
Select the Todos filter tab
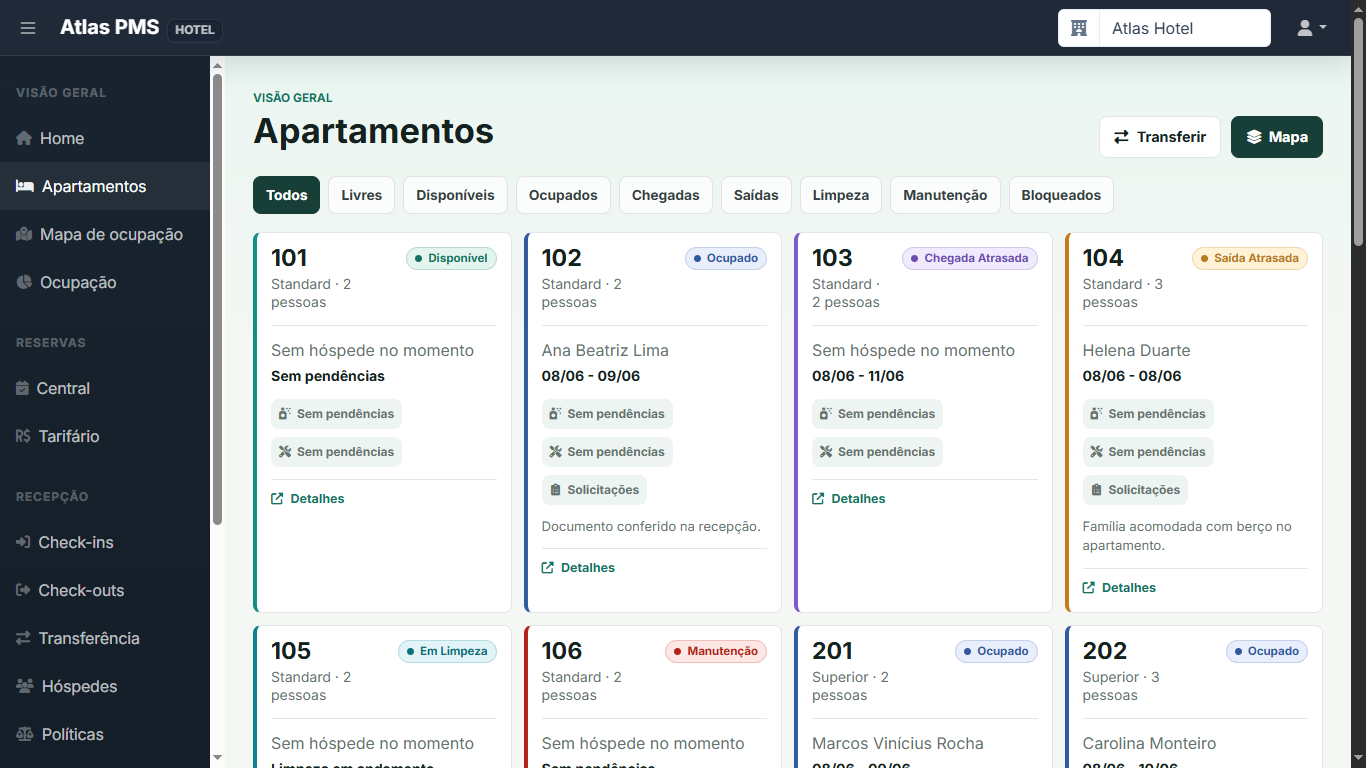click(287, 195)
